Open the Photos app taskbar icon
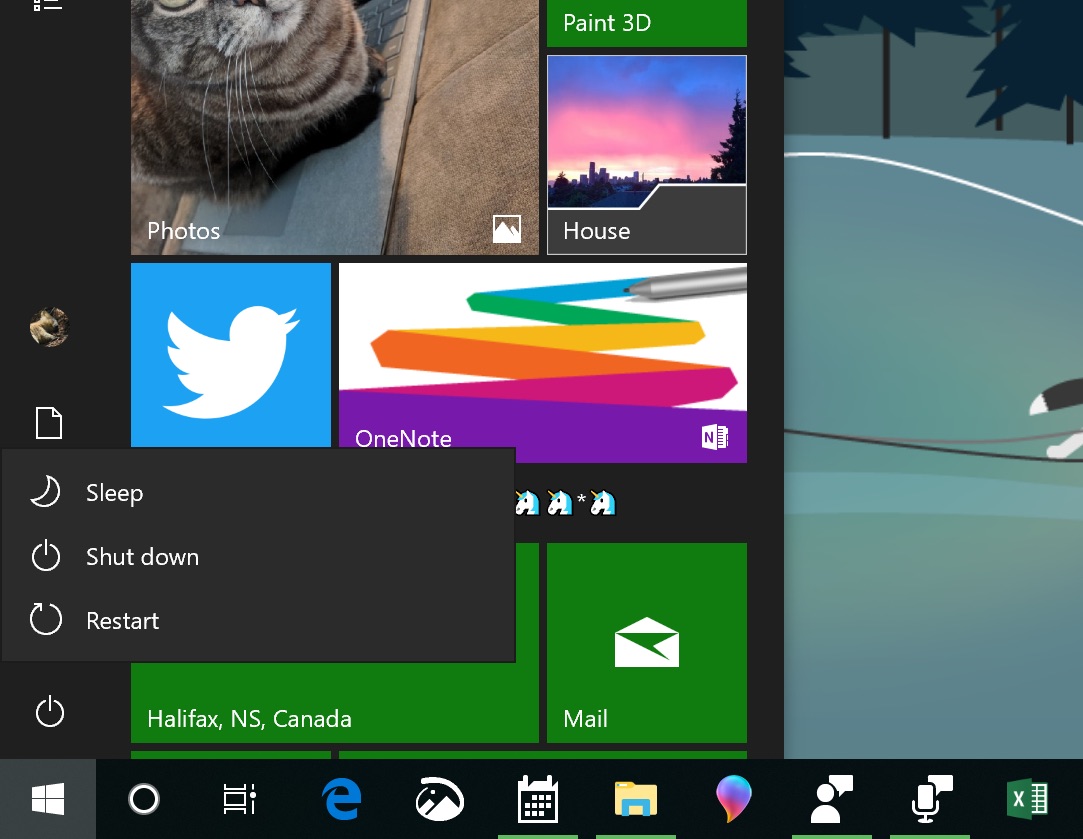This screenshot has width=1083, height=839. coord(439,799)
